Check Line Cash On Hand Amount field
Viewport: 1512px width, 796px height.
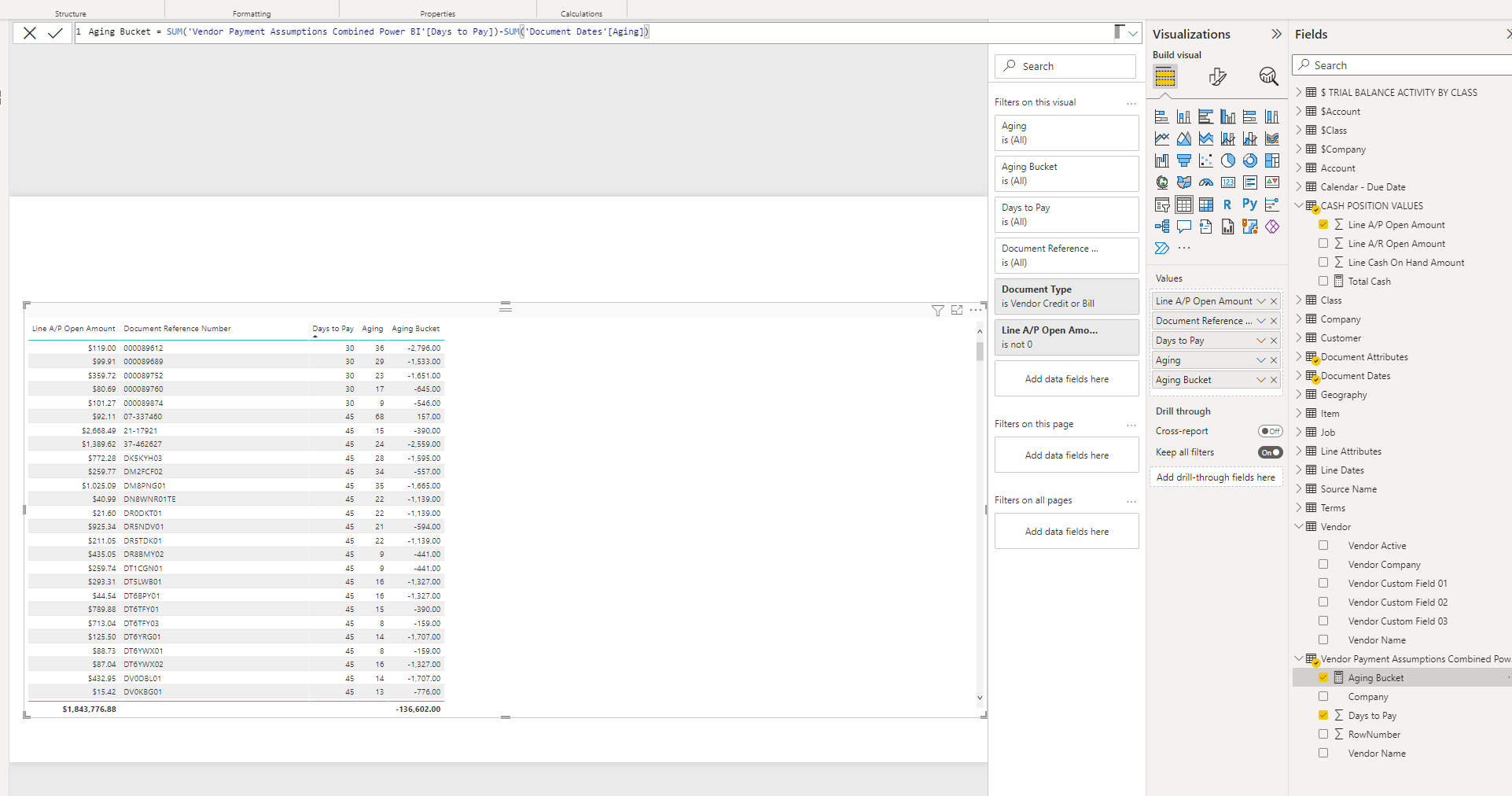coord(1323,262)
